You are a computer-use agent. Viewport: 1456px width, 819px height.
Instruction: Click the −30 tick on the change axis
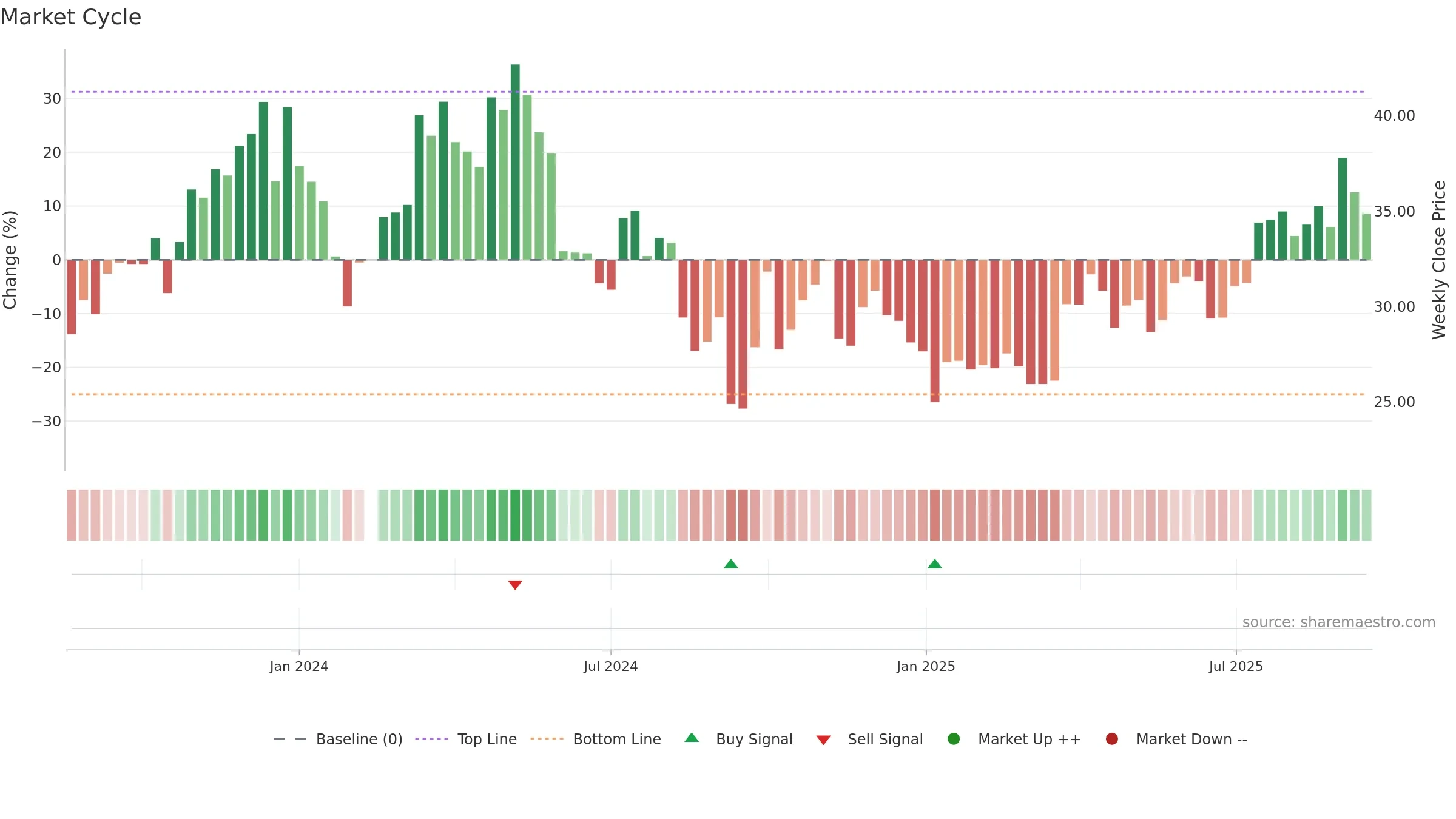point(47,422)
